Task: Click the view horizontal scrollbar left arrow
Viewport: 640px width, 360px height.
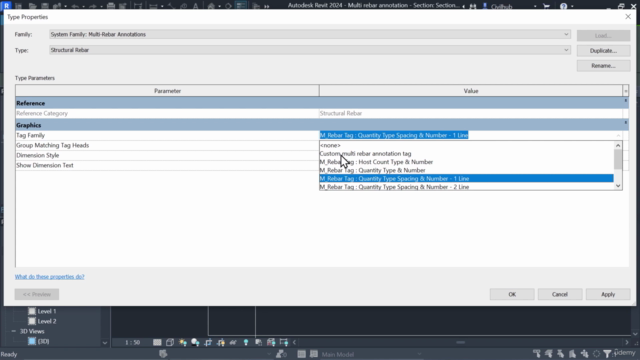Action: 294,342
